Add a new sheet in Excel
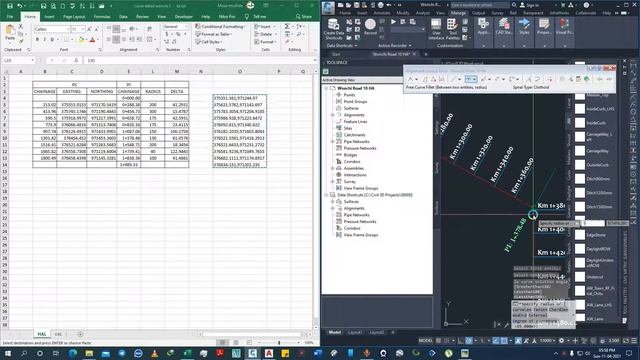The width and height of the screenshot is (640, 360). coord(80,334)
